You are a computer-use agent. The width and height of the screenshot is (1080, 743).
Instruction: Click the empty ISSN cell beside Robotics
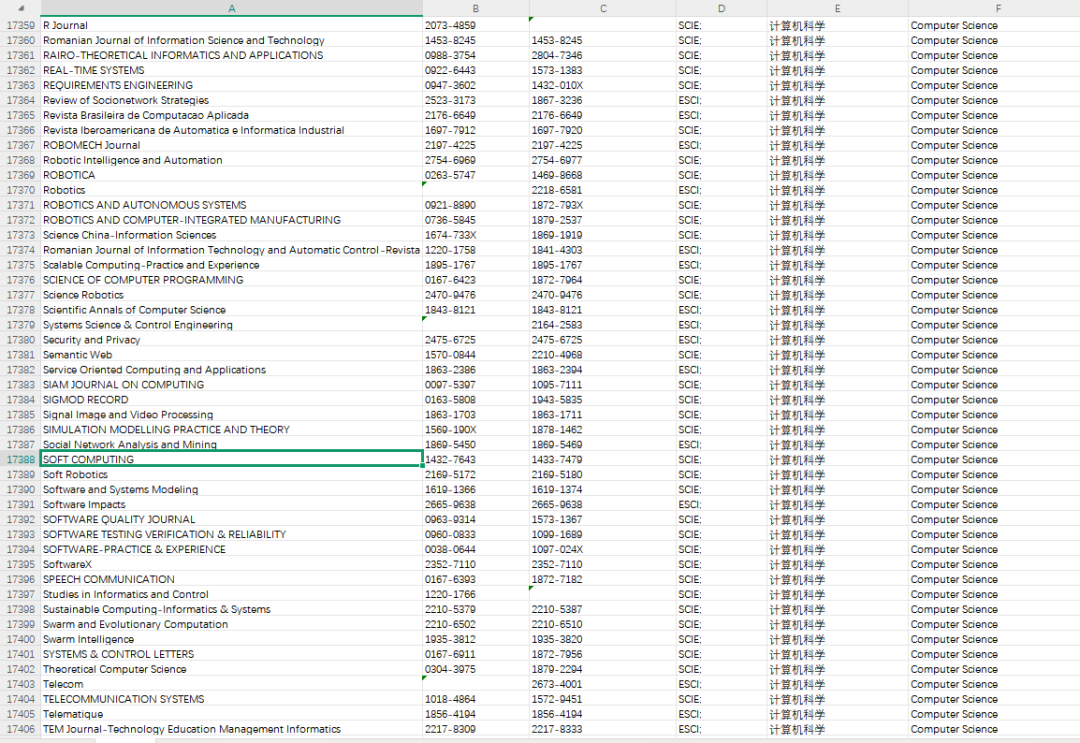click(475, 190)
